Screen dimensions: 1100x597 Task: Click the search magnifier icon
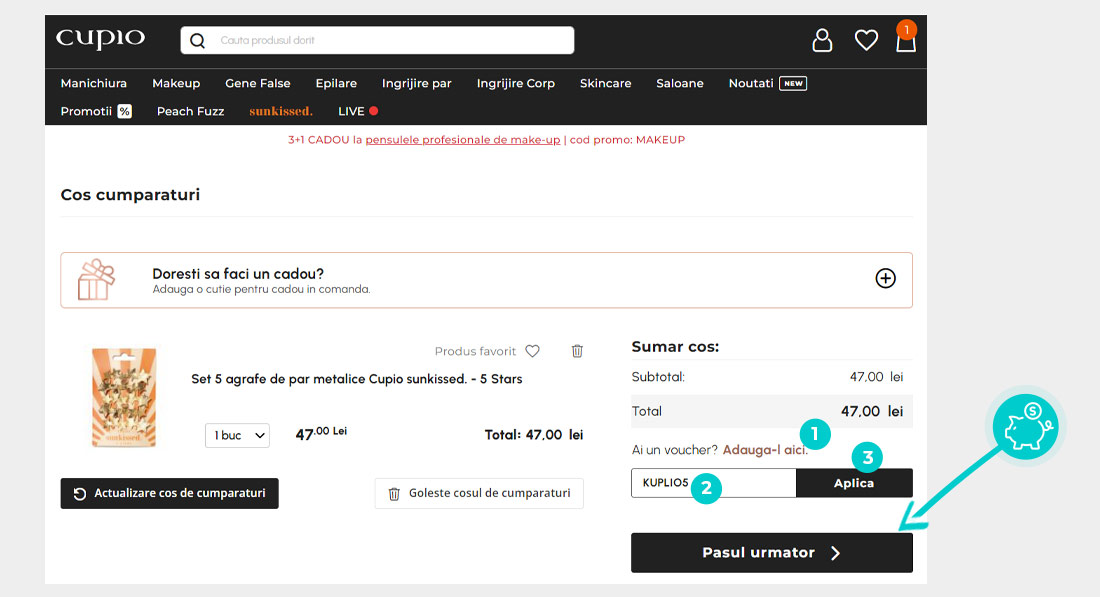[198, 41]
